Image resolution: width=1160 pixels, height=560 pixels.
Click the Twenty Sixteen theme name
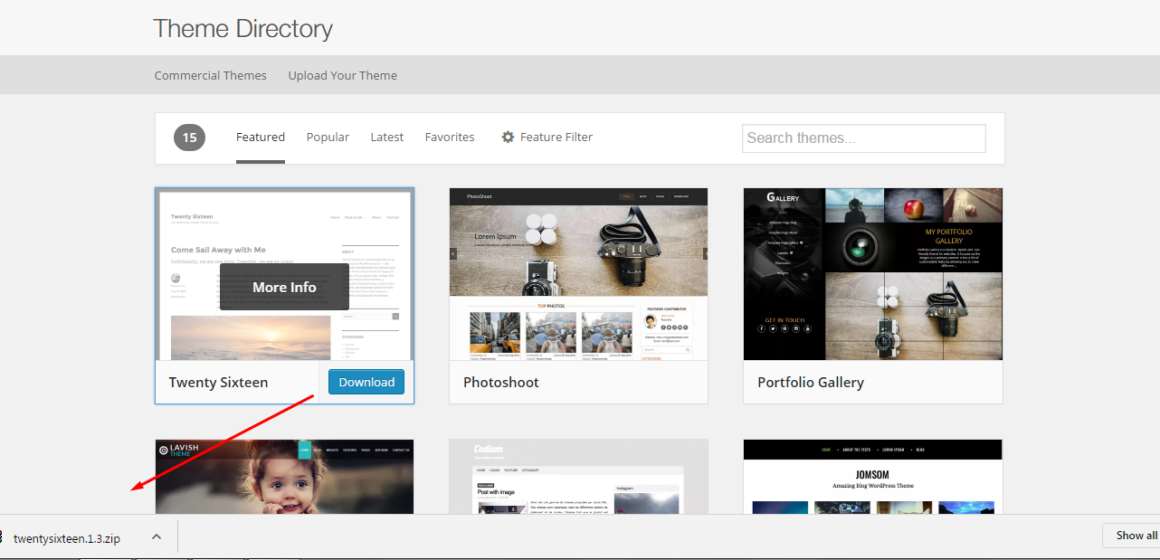(218, 382)
